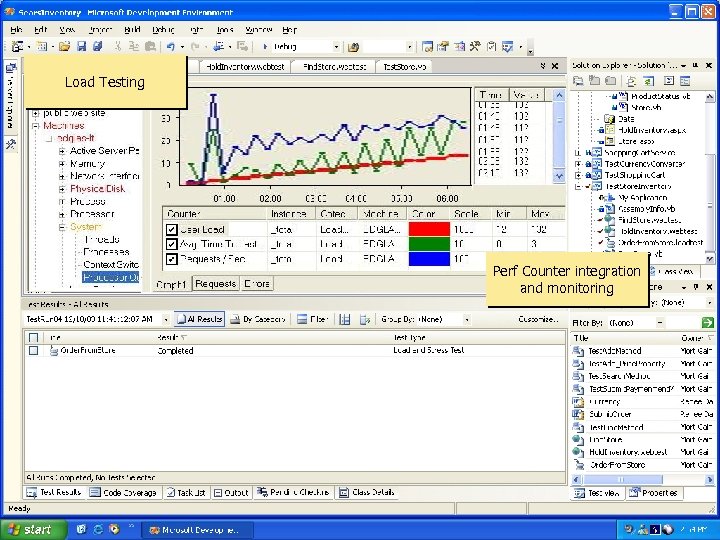The width and height of the screenshot is (720, 540).
Task: Uncheck the Requests/Sec counter checkbox
Action: [171, 259]
